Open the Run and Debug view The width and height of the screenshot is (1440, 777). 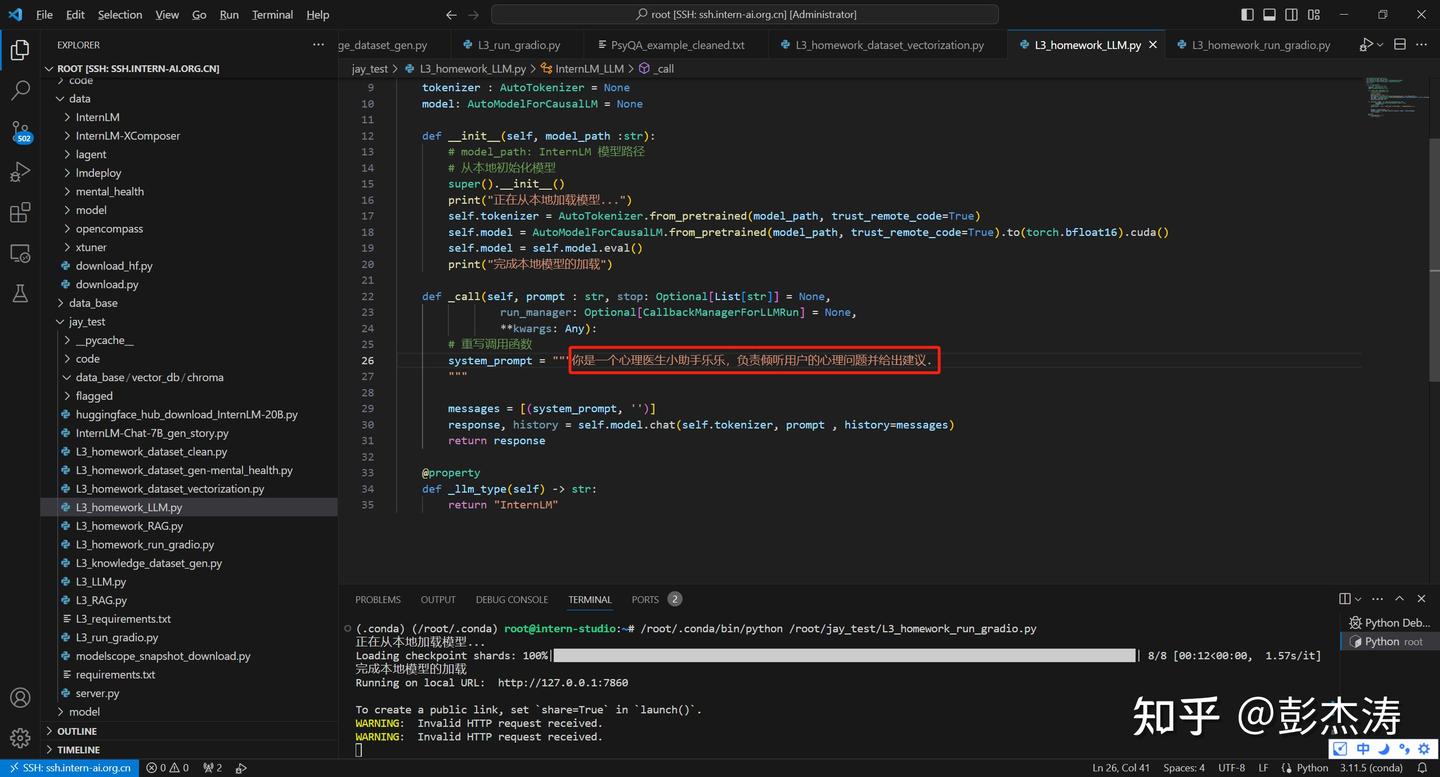[x=20, y=172]
